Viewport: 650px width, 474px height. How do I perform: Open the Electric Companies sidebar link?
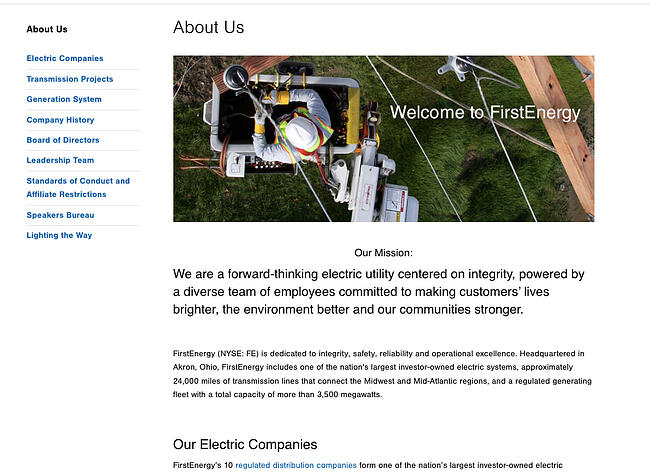coord(64,59)
